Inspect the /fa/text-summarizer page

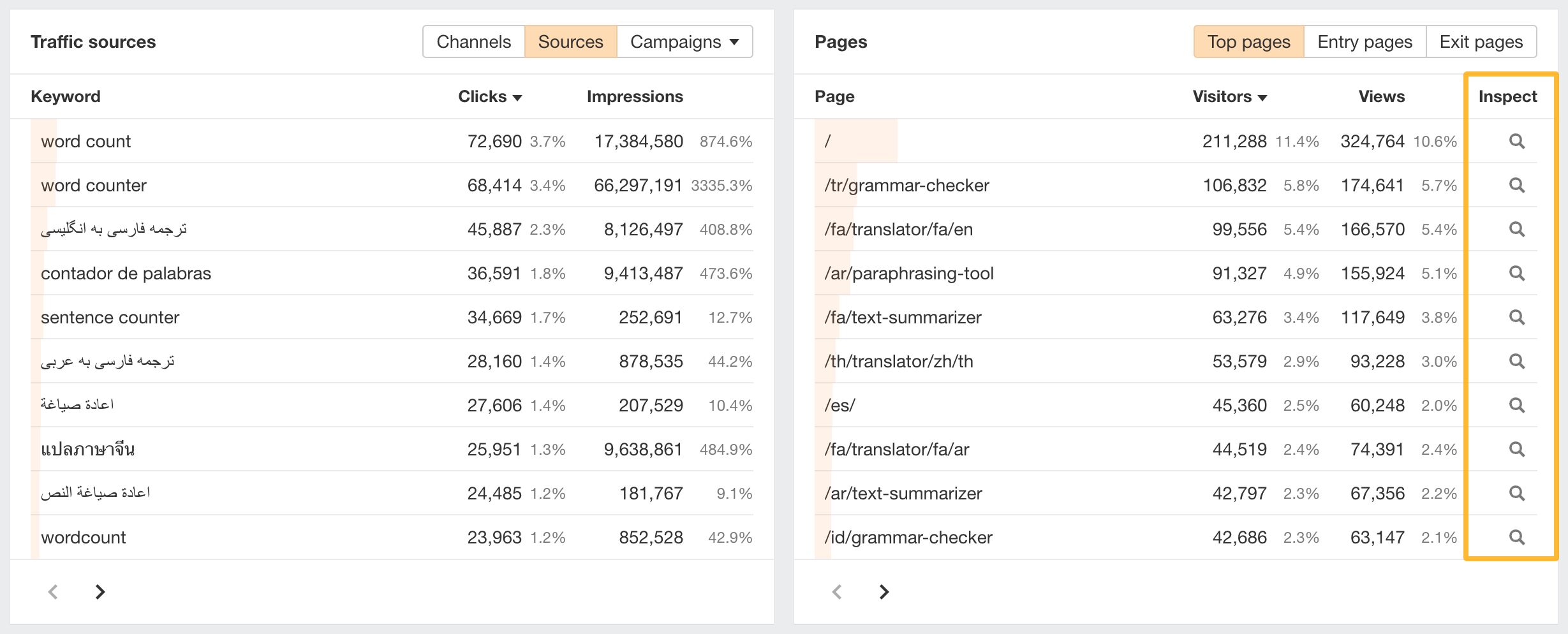[x=1516, y=317]
